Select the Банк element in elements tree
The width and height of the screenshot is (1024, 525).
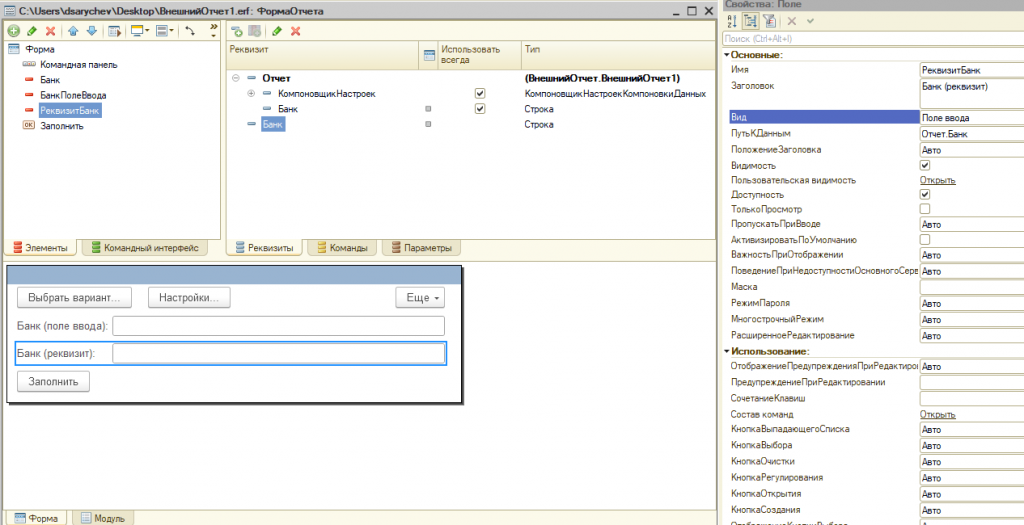[x=50, y=80]
